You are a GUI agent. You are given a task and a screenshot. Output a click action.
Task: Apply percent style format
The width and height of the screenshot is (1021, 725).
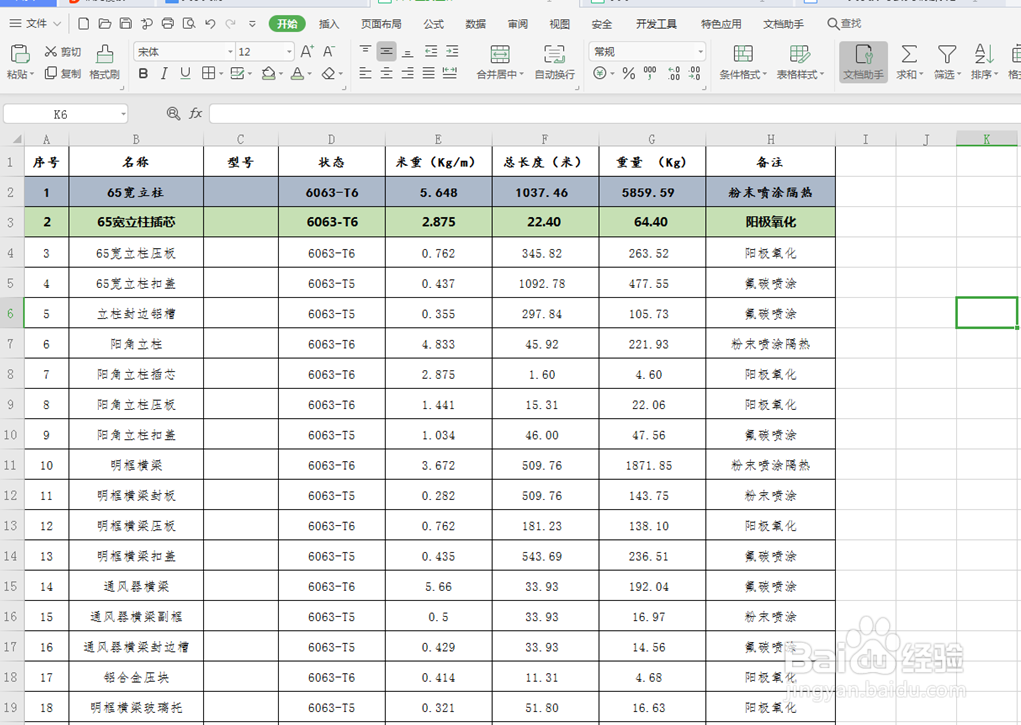pos(628,74)
